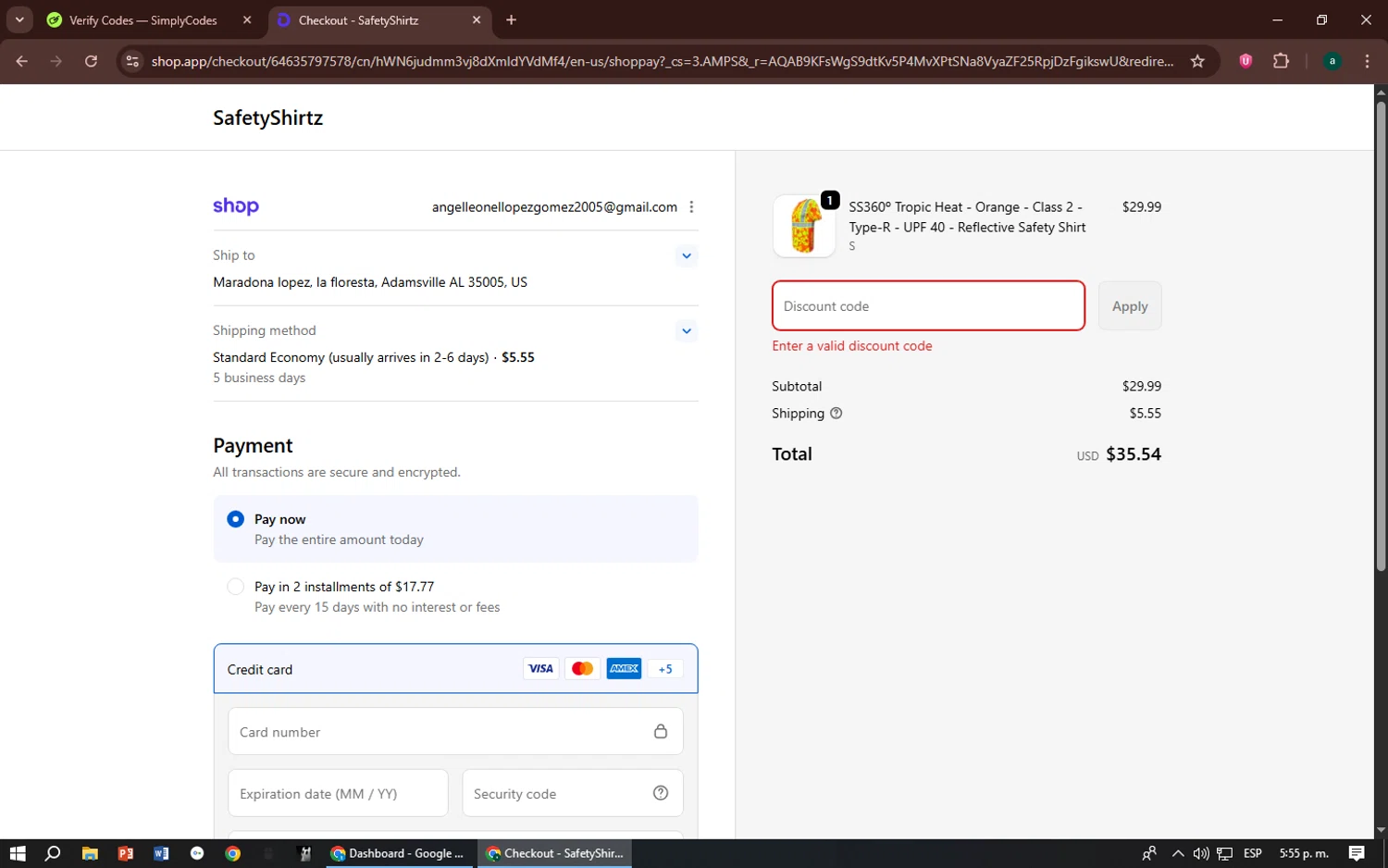Click the page vertical scrollbar
The image size is (1388, 868).
coord(1381,338)
